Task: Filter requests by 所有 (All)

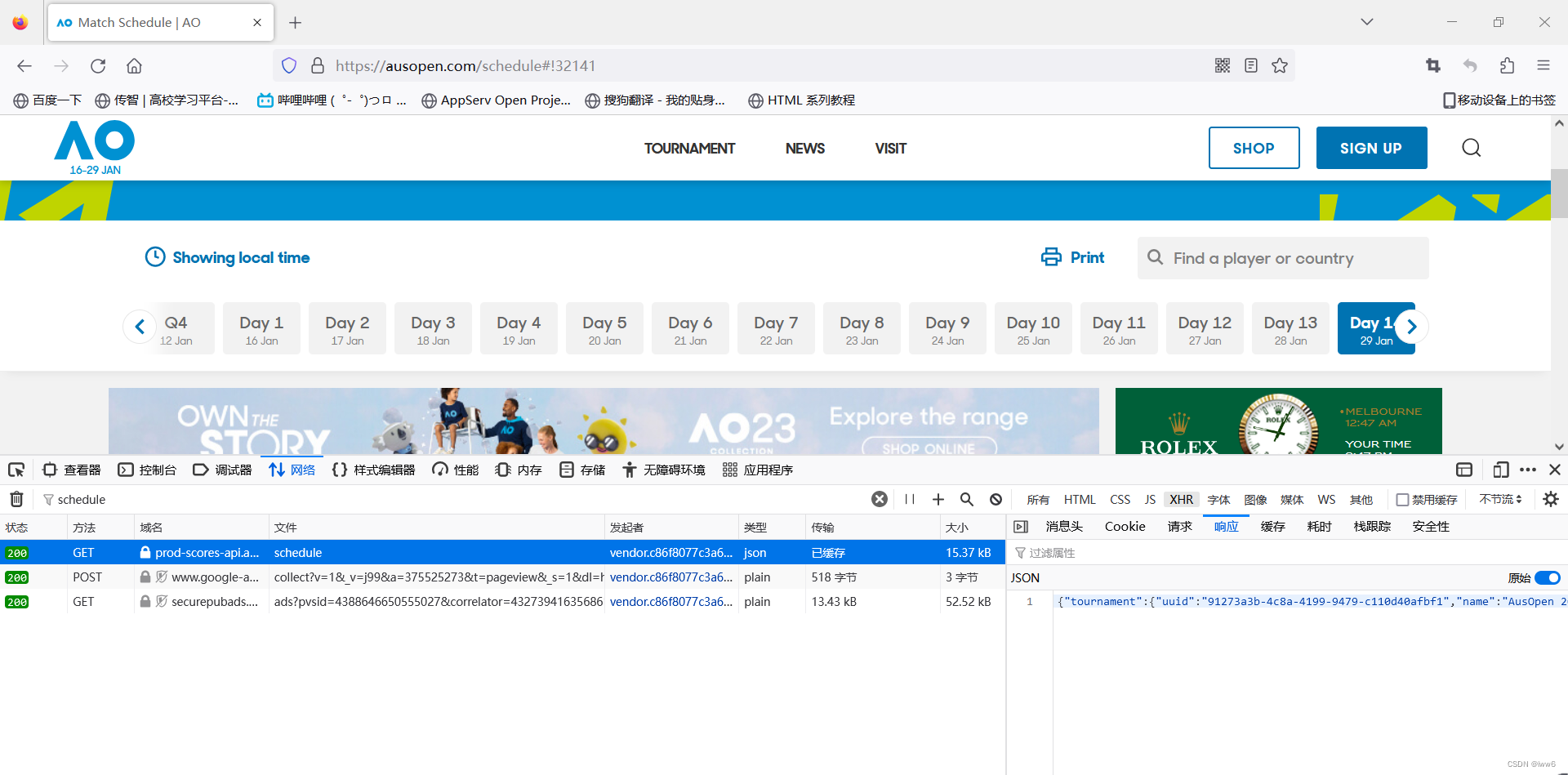Action: tap(1038, 500)
